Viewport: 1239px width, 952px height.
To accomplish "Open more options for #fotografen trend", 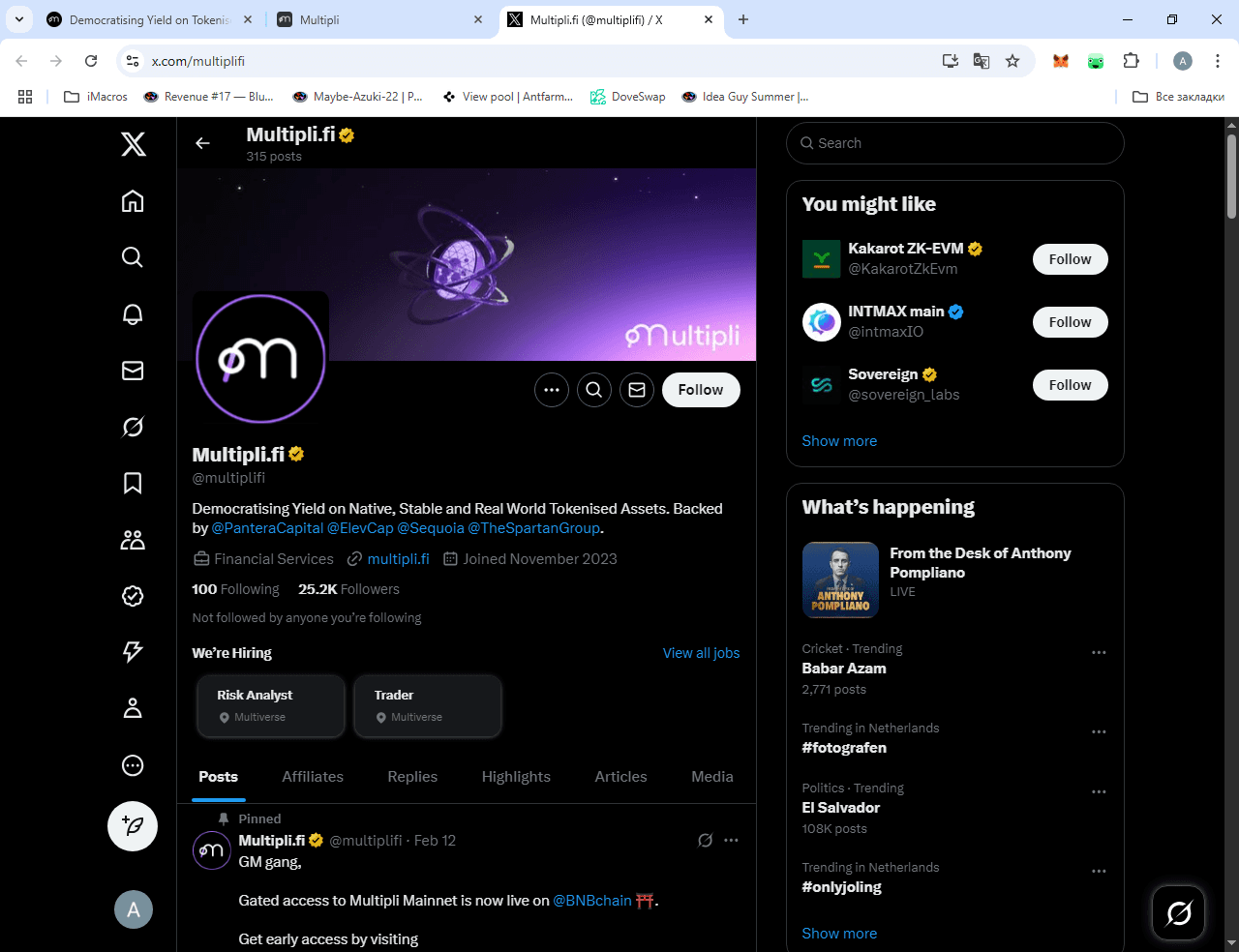I will pos(1099,732).
